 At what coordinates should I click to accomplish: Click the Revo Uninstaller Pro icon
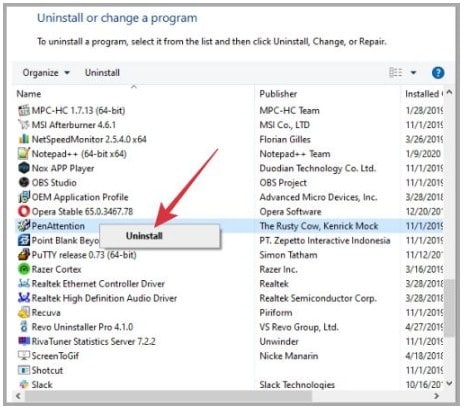(24, 327)
